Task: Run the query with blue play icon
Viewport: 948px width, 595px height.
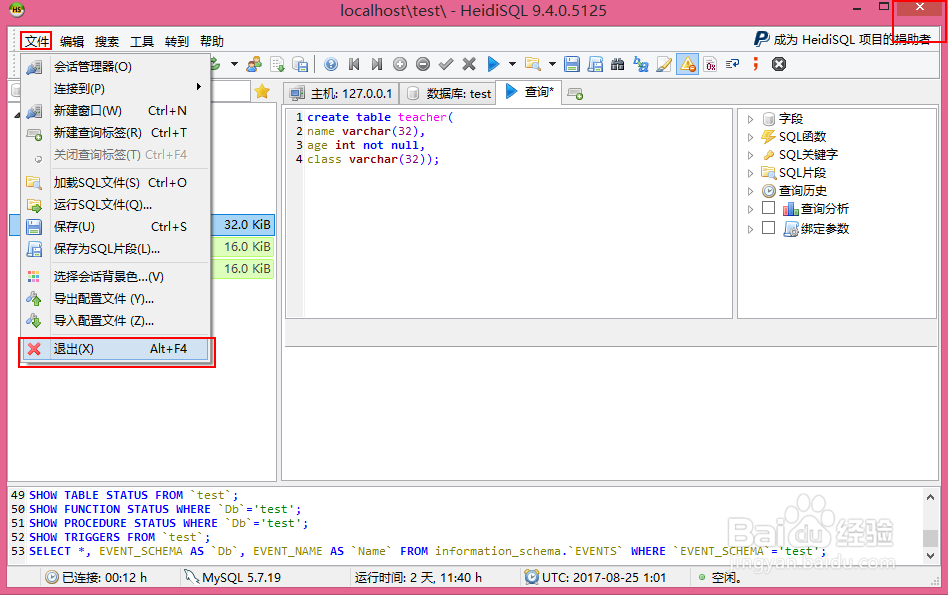Action: (x=493, y=64)
